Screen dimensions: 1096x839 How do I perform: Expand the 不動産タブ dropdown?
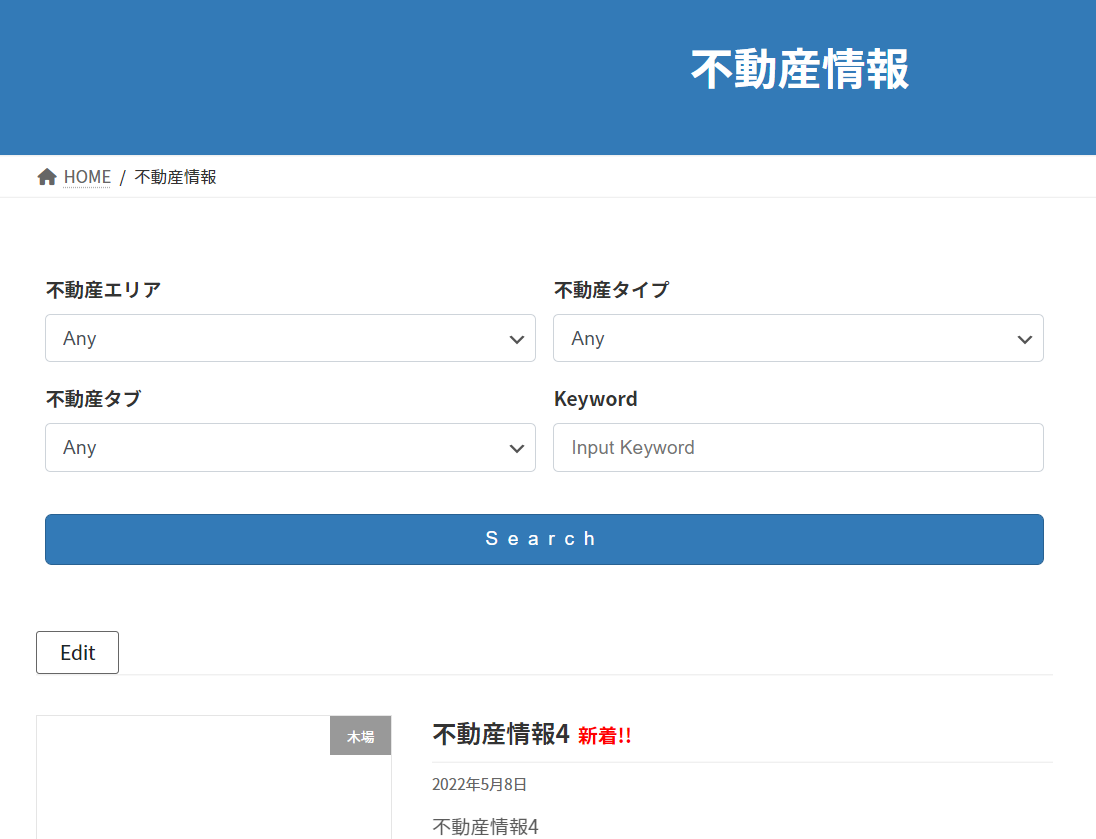(290, 447)
